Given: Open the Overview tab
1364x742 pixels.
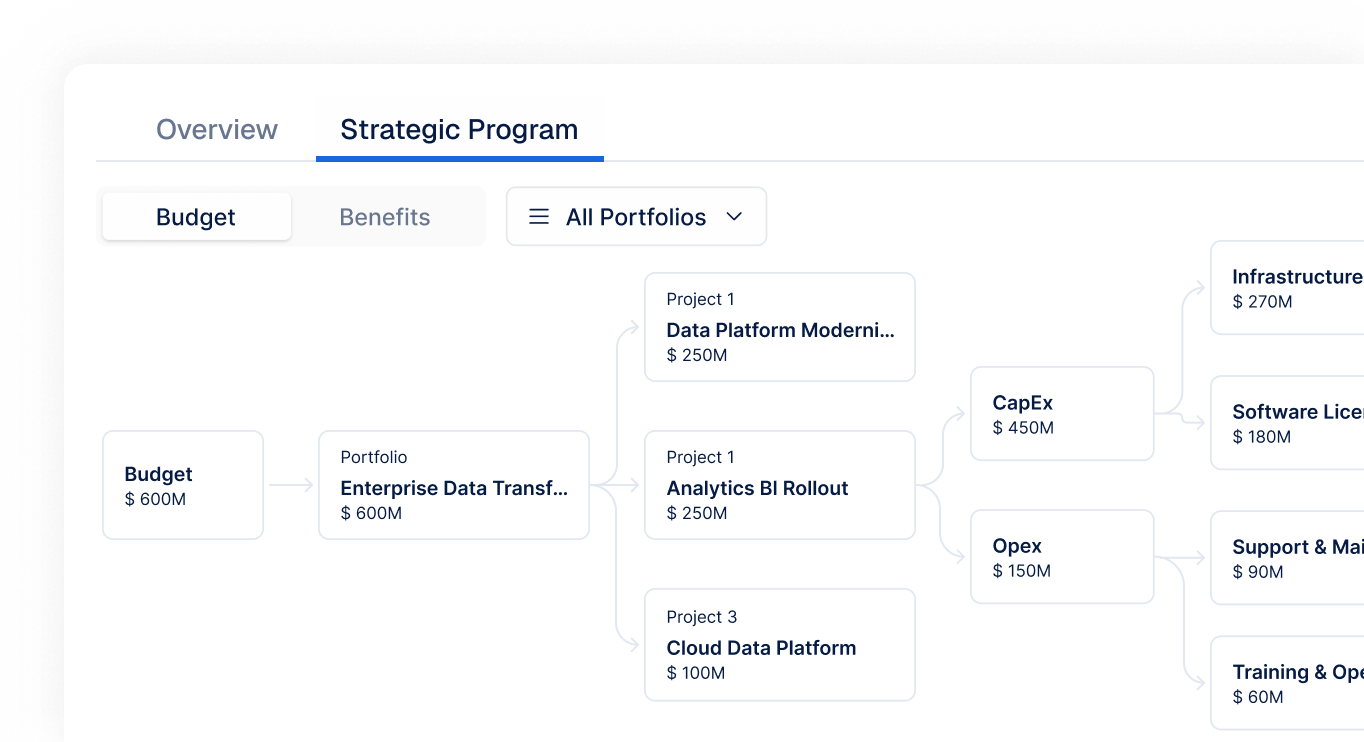Looking at the screenshot, I should (217, 129).
